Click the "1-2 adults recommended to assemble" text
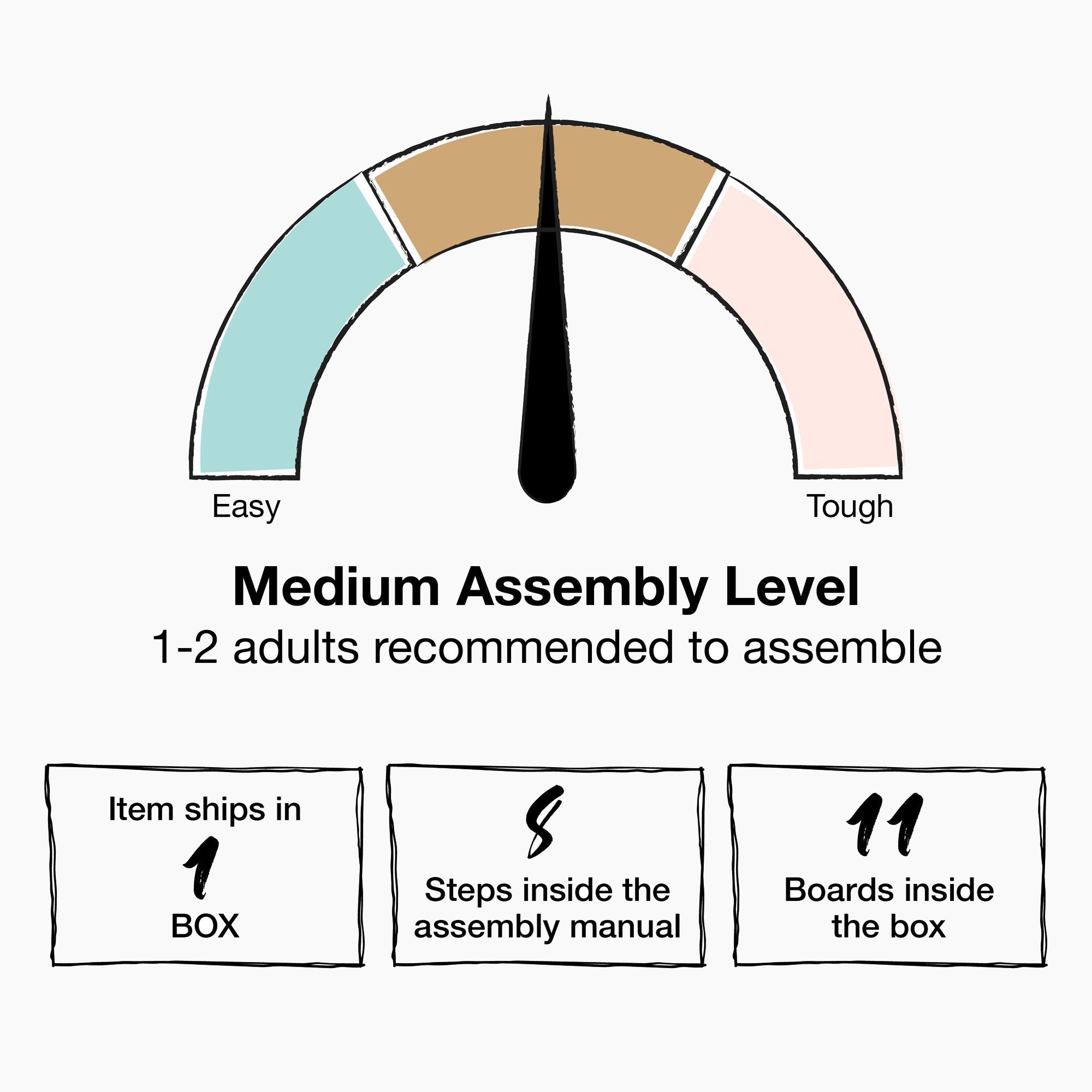 (547, 648)
